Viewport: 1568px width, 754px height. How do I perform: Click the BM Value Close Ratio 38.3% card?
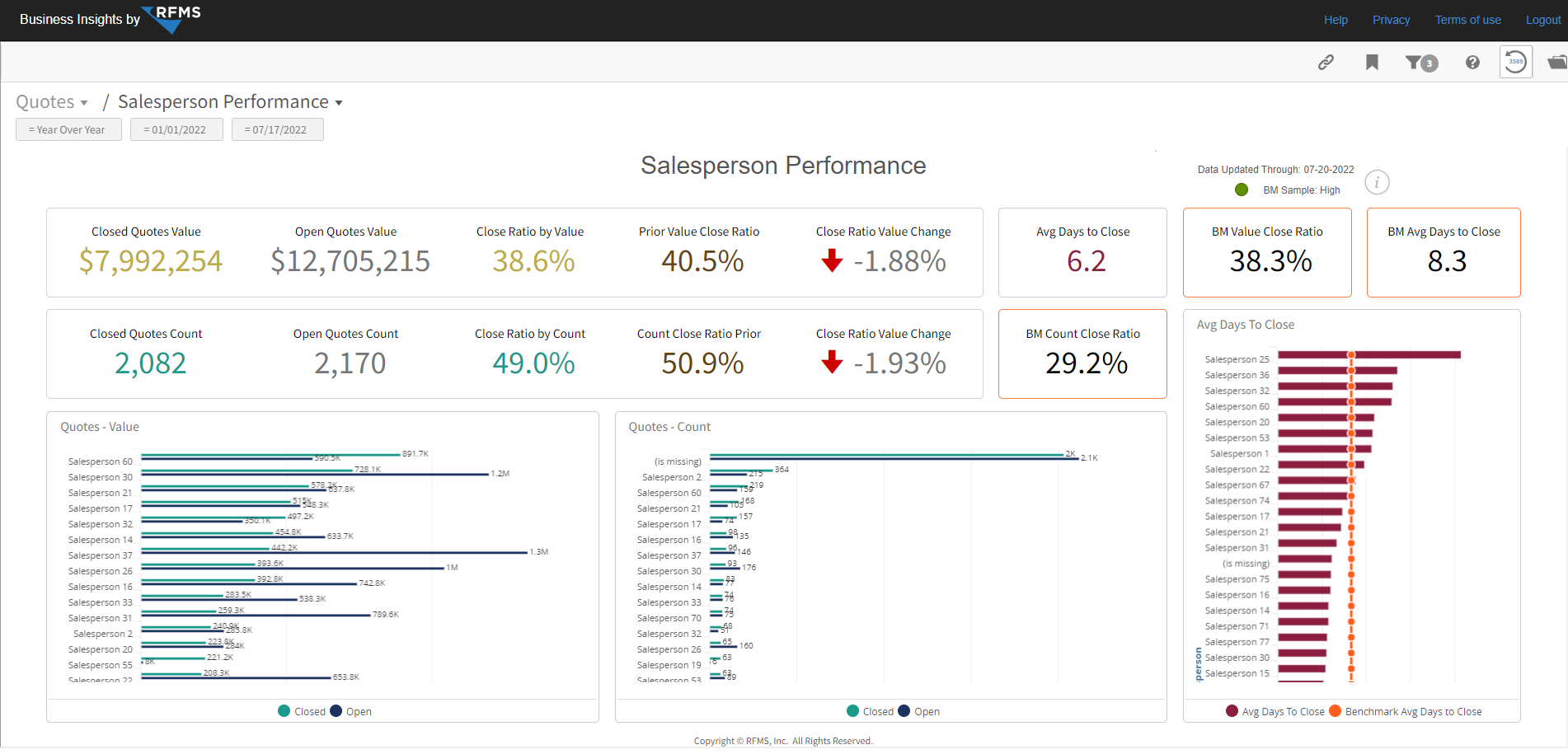(1267, 252)
